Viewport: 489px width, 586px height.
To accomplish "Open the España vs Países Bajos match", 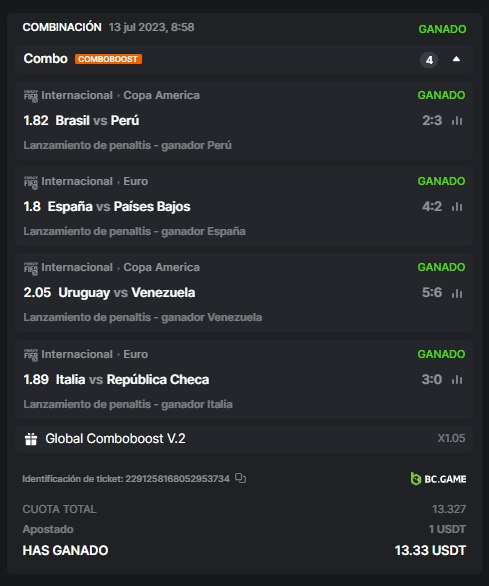I will coord(119,207).
